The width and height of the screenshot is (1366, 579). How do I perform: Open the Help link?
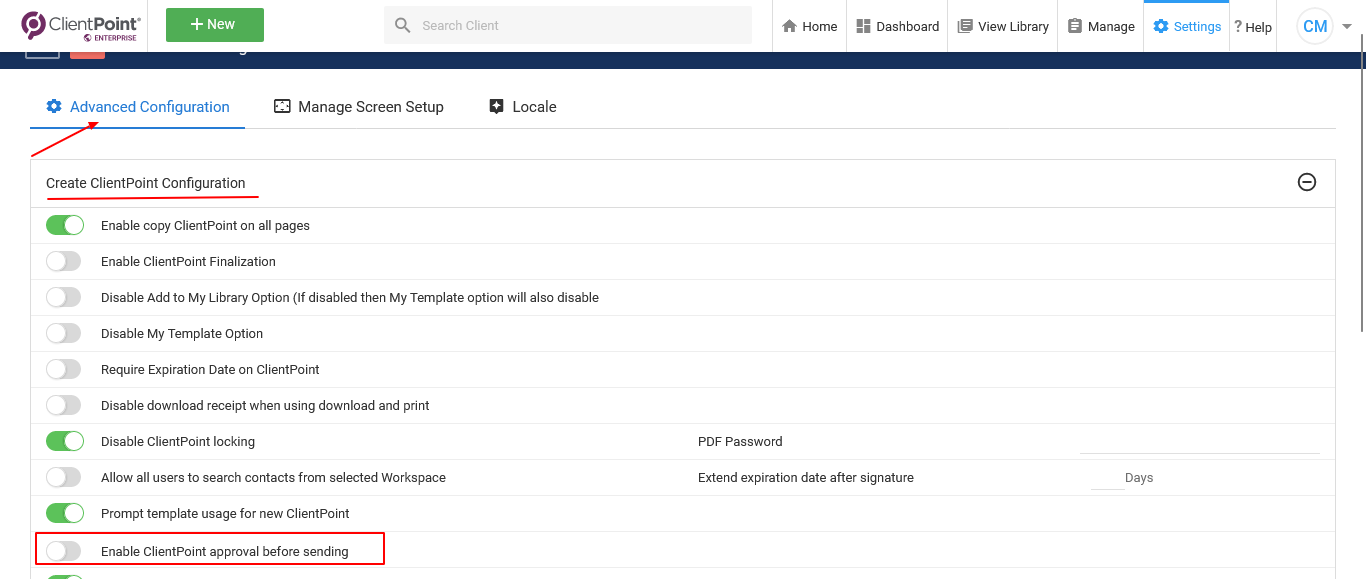1253,27
